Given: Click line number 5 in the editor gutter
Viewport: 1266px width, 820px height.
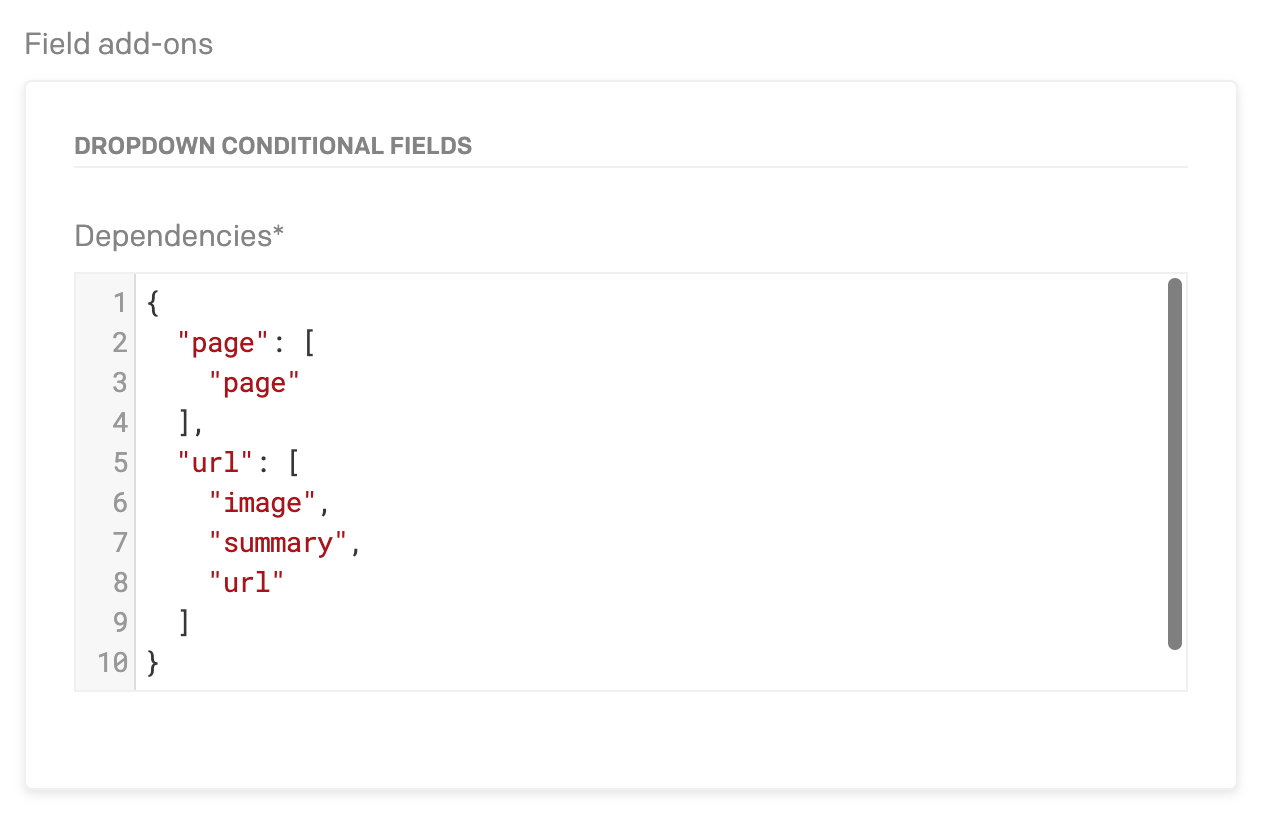Looking at the screenshot, I should click(x=120, y=463).
